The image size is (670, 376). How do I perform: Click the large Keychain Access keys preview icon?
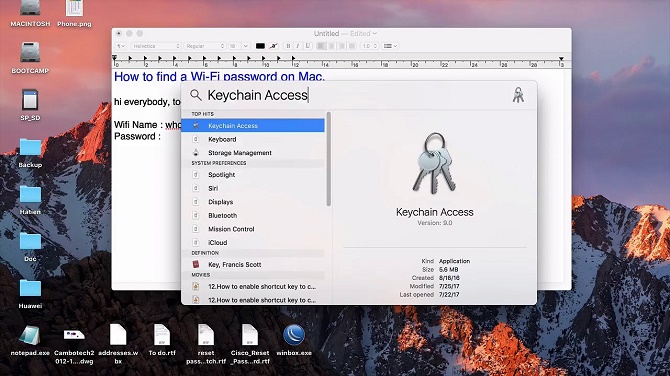click(x=435, y=164)
